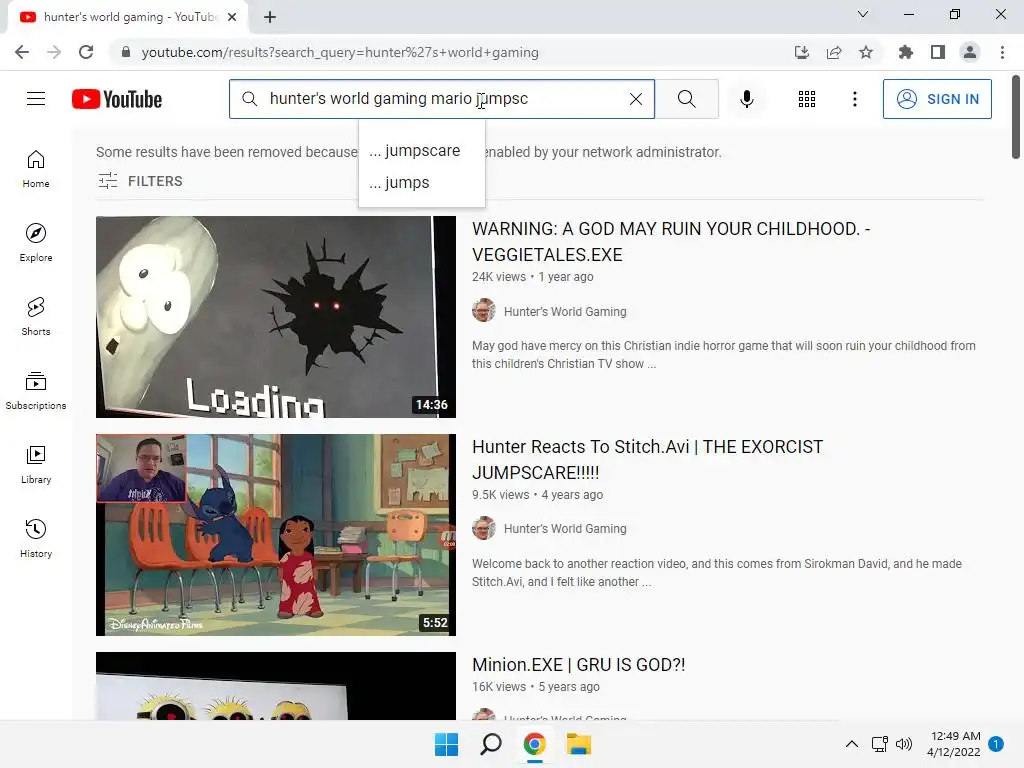1024x768 pixels.
Task: Click inside the YouTube search field
Action: (x=441, y=99)
